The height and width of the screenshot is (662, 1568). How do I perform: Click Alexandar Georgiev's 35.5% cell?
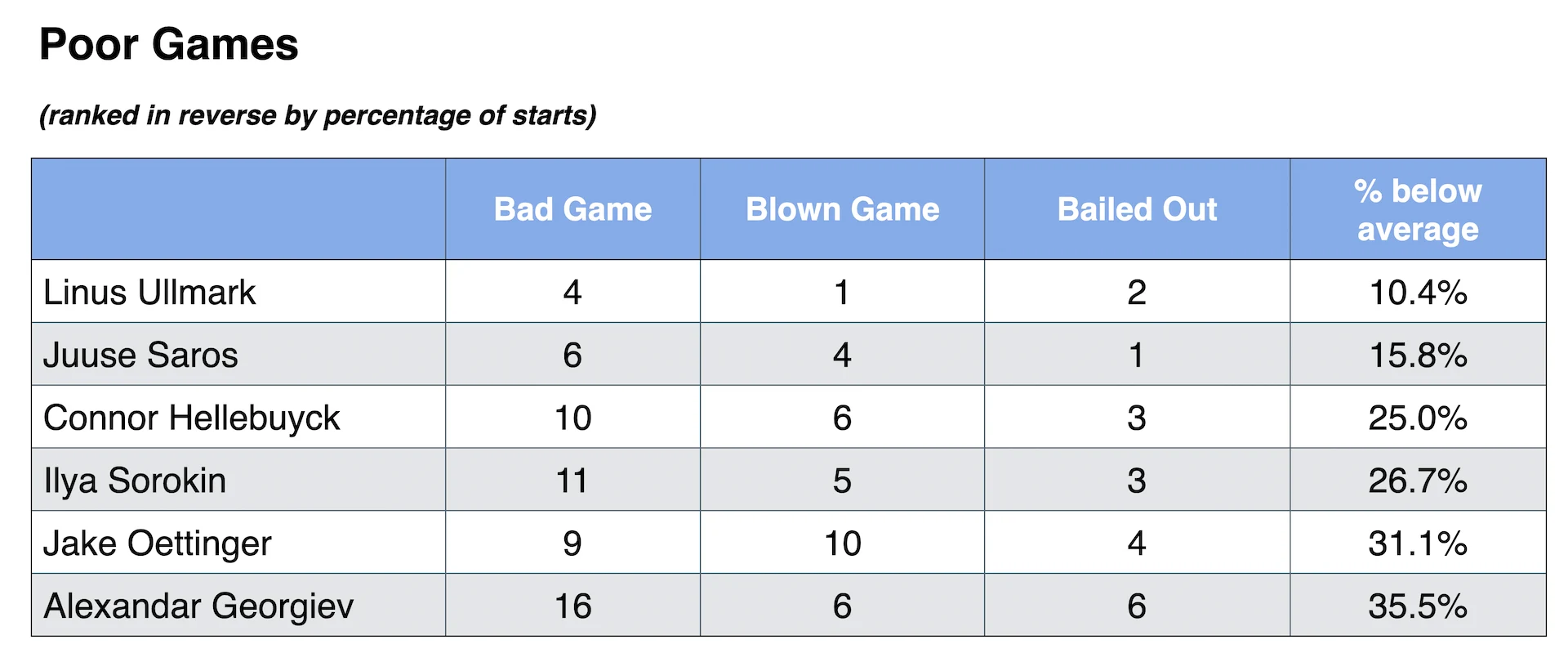click(1418, 606)
